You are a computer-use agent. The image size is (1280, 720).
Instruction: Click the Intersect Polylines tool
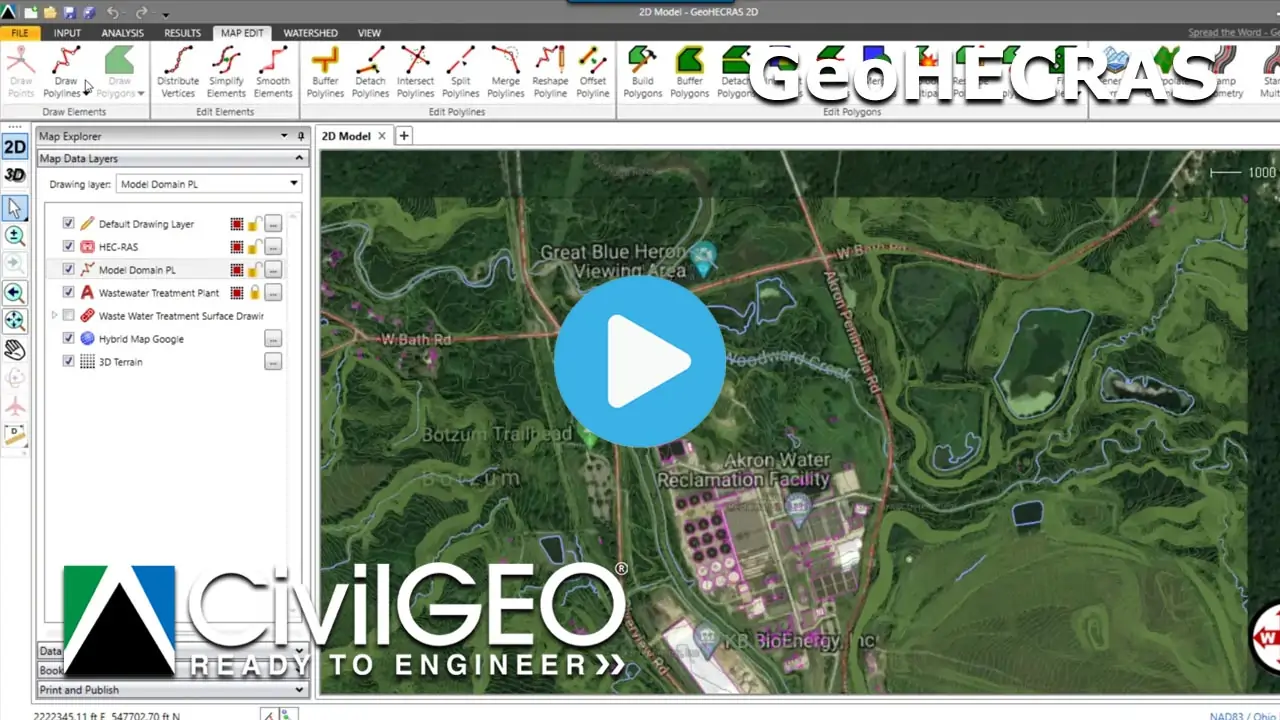(x=415, y=70)
